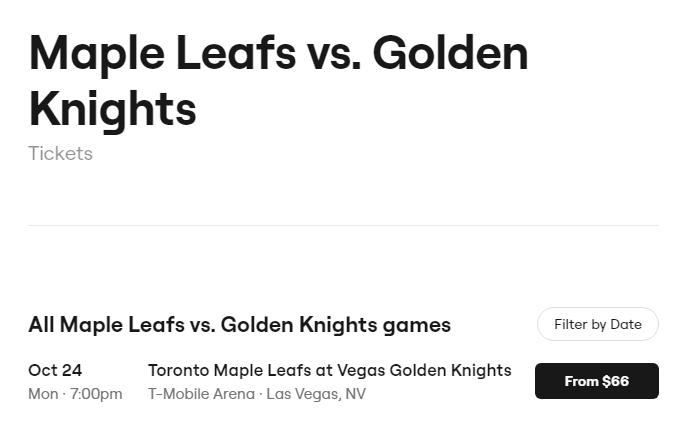Viewport: 681px width, 428px height.
Task: Click the Mon weekday label
Action: pos(43,394)
